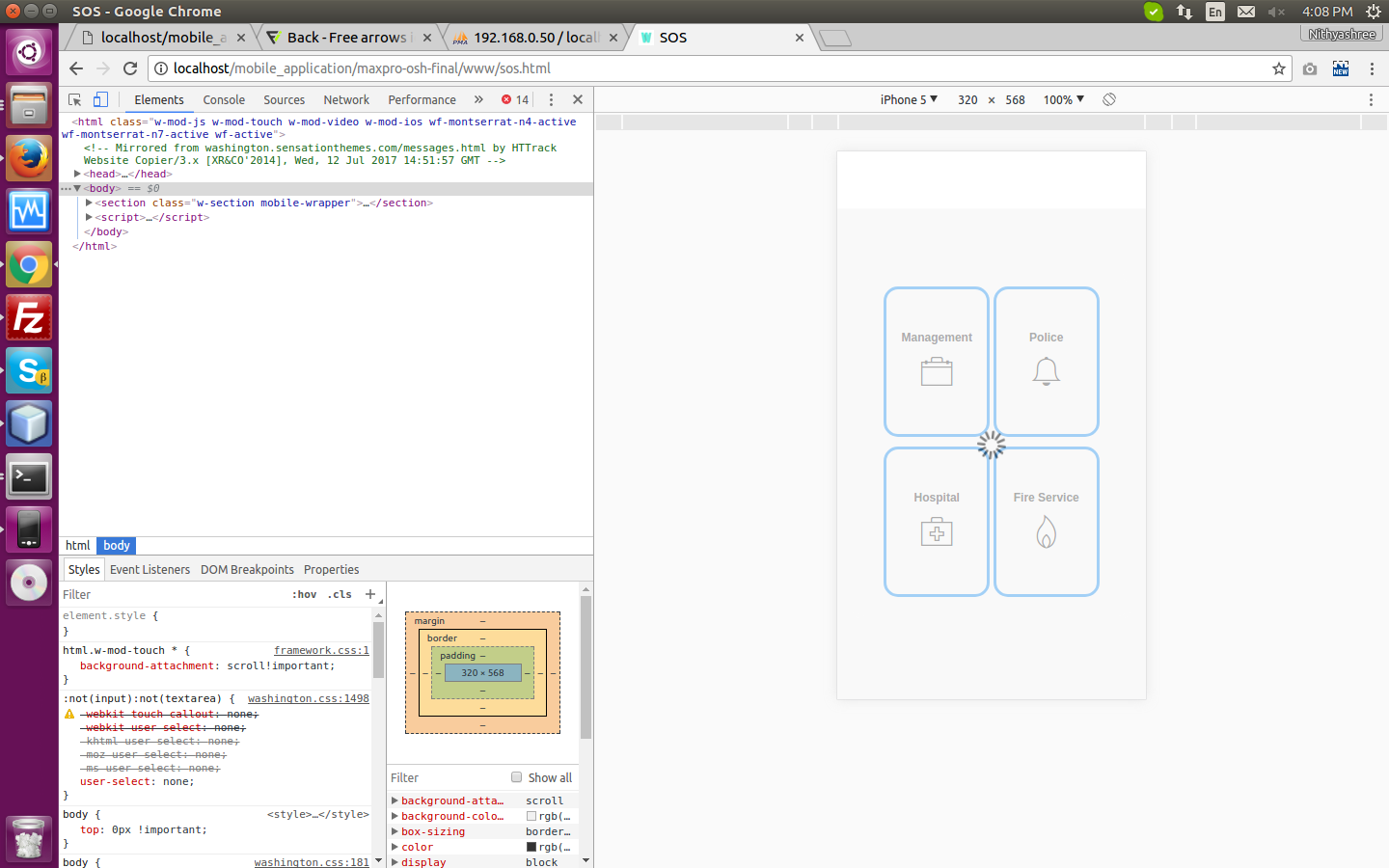Select the Styles sidebar tab
Screen dimensions: 1389x868
(84, 570)
